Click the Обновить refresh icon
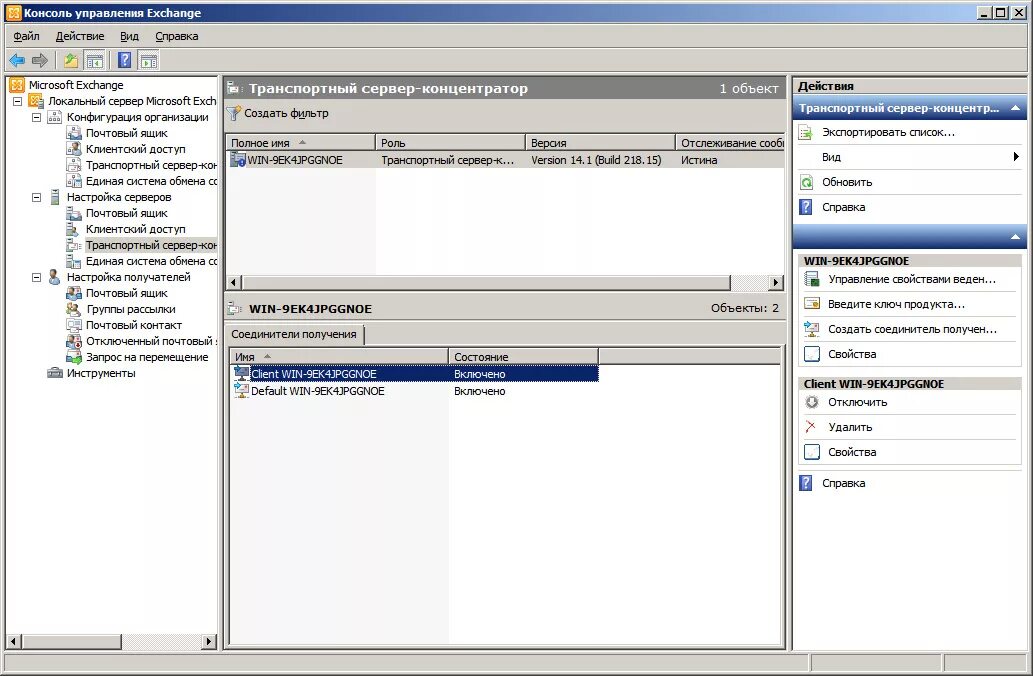 tap(806, 183)
